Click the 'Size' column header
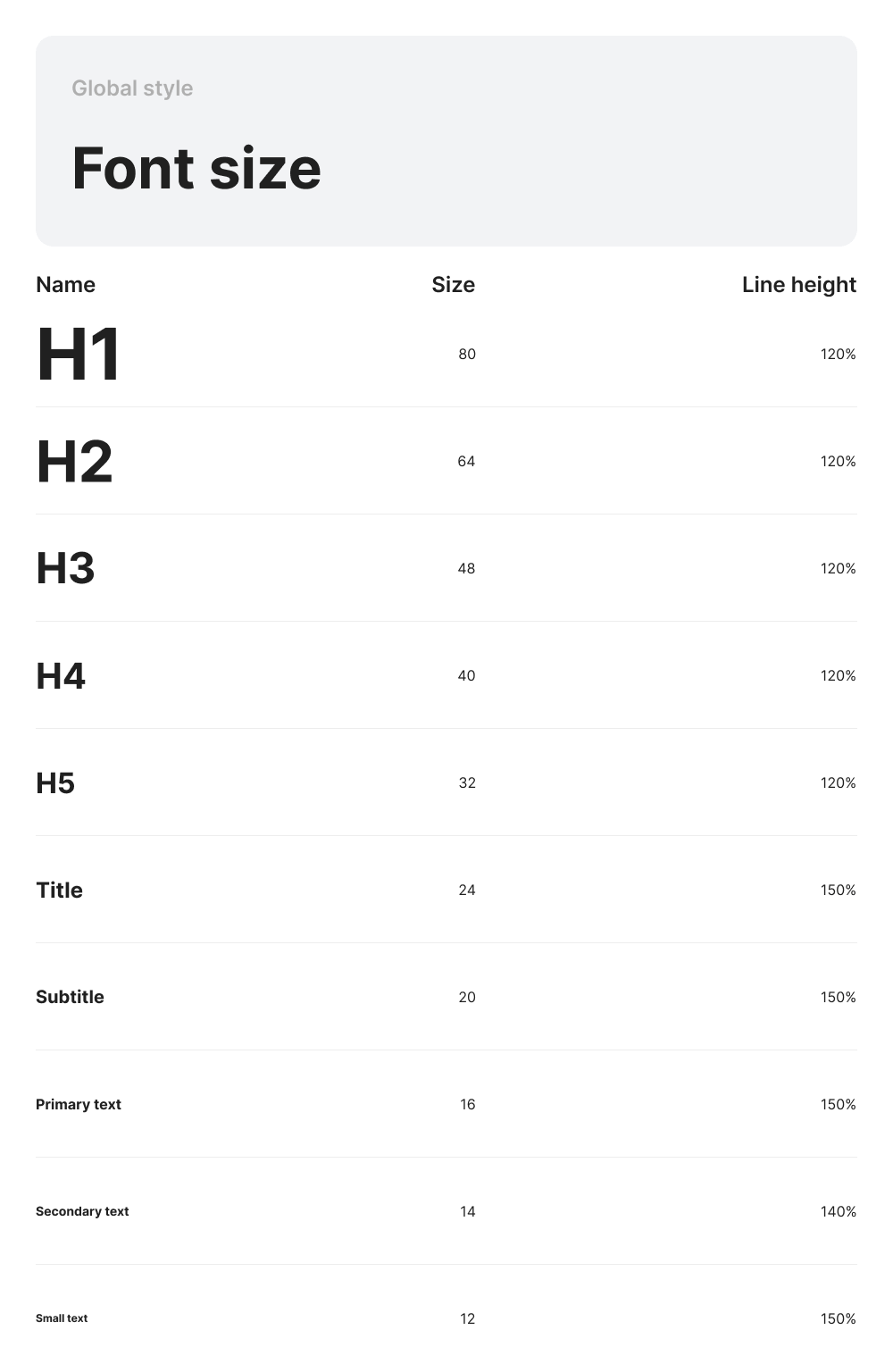 (454, 284)
